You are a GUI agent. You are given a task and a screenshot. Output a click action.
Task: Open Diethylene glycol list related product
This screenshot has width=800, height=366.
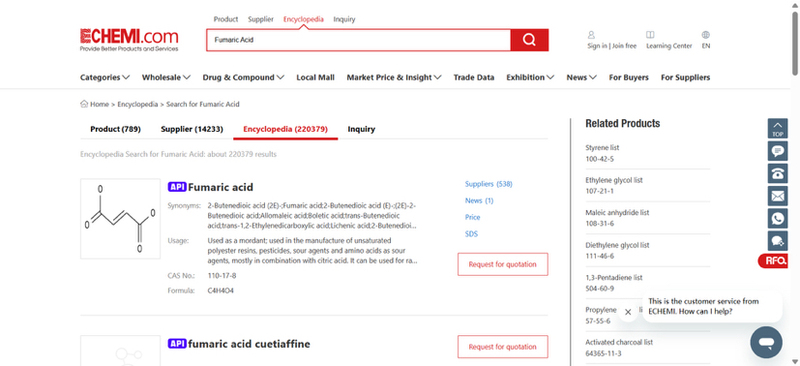click(x=617, y=245)
